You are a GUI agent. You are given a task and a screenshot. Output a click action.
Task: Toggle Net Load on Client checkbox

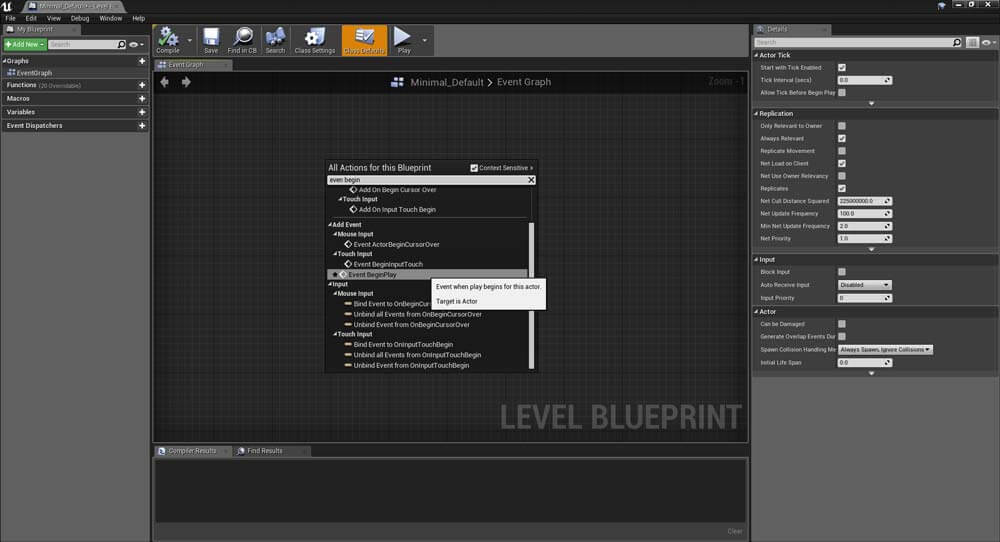point(842,163)
